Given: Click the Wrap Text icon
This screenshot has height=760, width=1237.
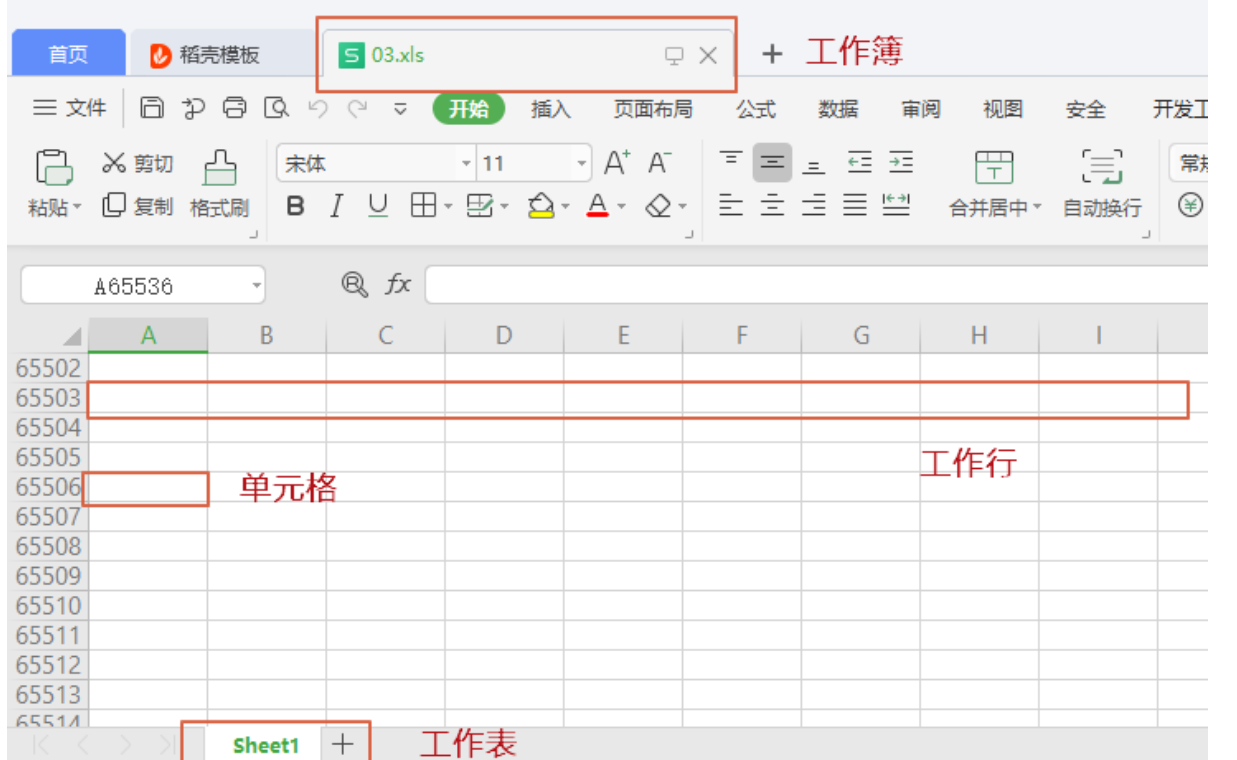Looking at the screenshot, I should pyautogui.click(x=1102, y=167).
